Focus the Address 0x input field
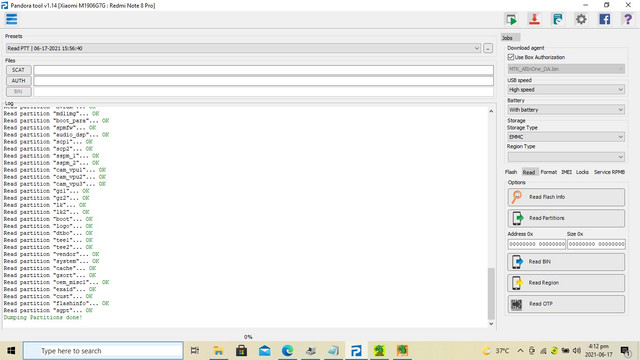Viewport: 640px width, 360px height. pyautogui.click(x=536, y=244)
